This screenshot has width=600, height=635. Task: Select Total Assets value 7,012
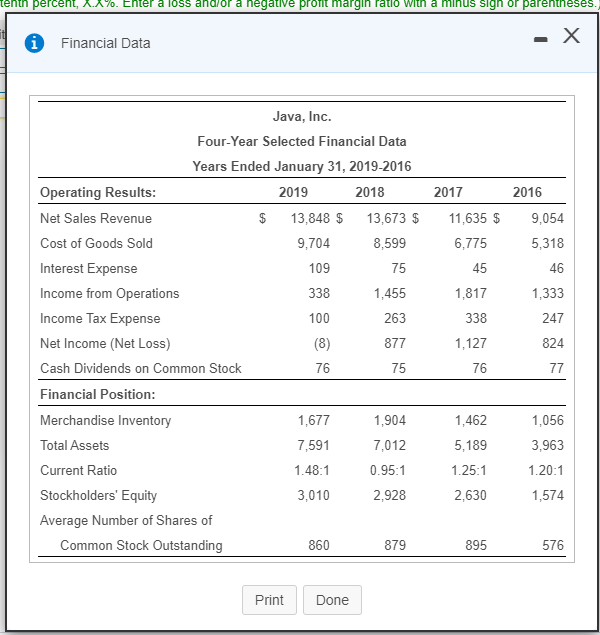point(389,445)
